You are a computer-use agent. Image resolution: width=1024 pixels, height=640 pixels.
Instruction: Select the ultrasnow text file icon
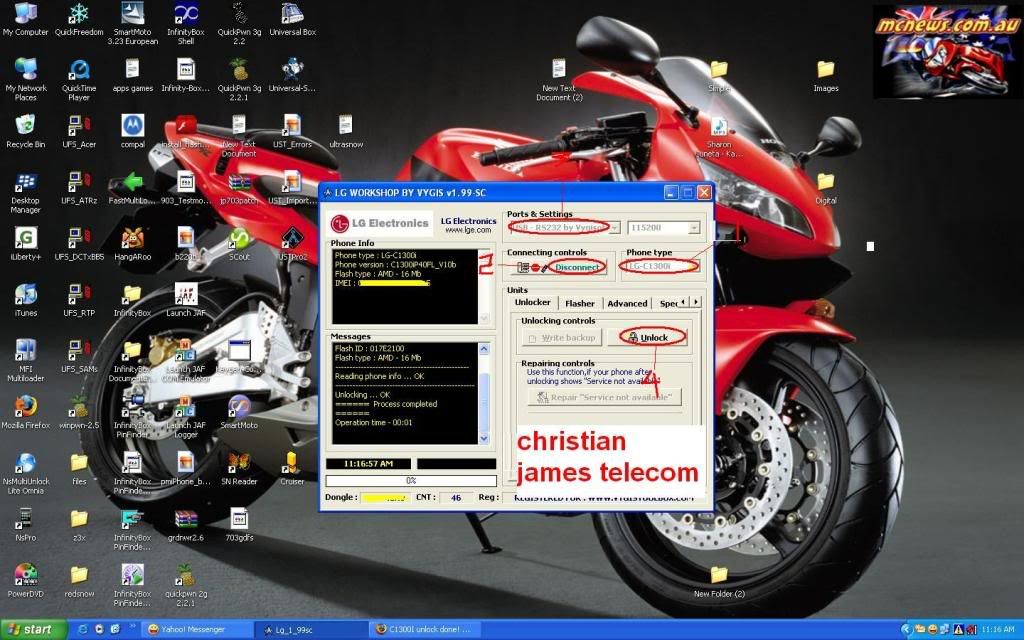click(346, 132)
